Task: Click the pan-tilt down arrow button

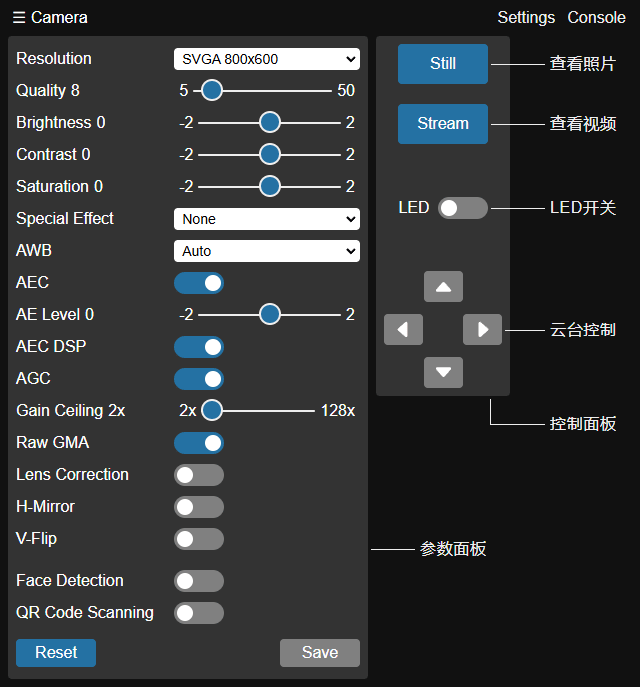Action: [443, 372]
